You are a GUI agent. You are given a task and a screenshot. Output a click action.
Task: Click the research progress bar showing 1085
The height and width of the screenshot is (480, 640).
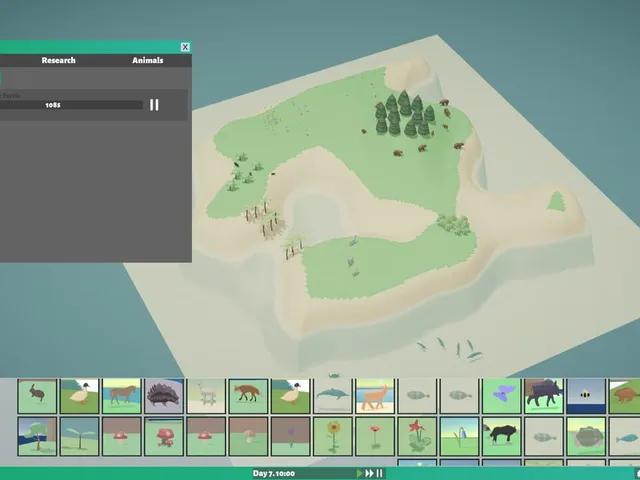pyautogui.click(x=71, y=105)
